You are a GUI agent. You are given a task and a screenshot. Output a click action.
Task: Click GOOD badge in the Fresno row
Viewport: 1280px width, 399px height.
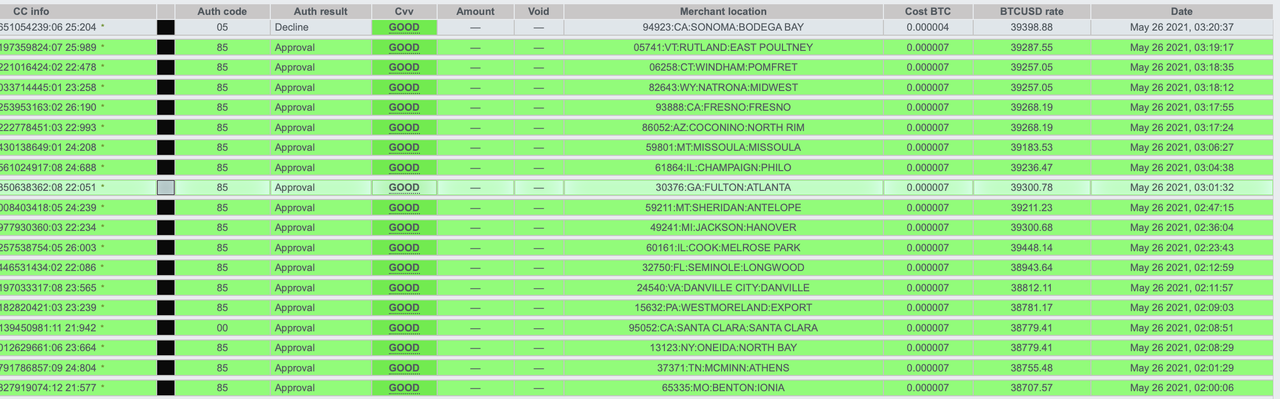click(x=404, y=107)
